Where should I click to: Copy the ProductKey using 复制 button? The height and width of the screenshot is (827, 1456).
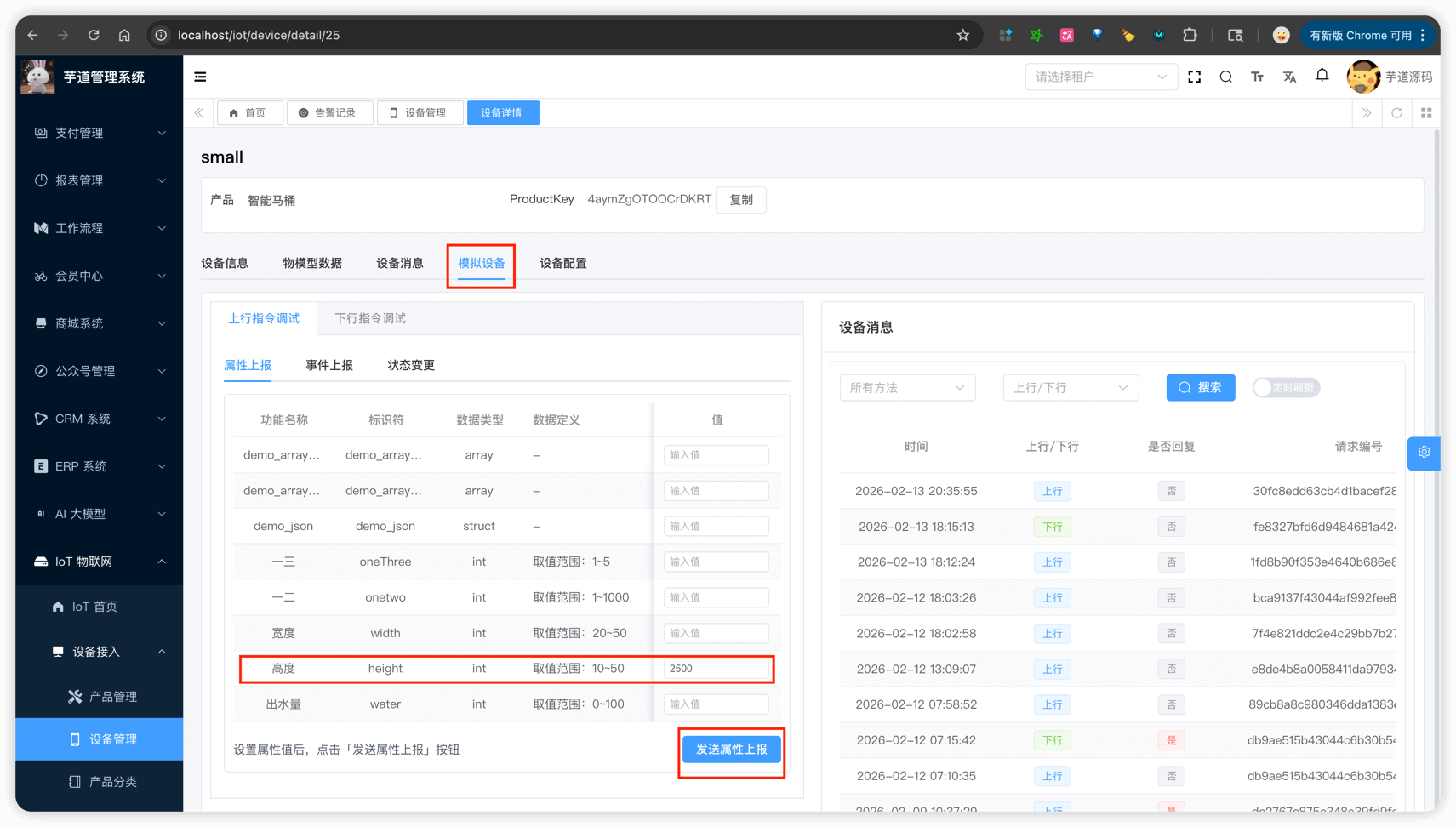740,199
